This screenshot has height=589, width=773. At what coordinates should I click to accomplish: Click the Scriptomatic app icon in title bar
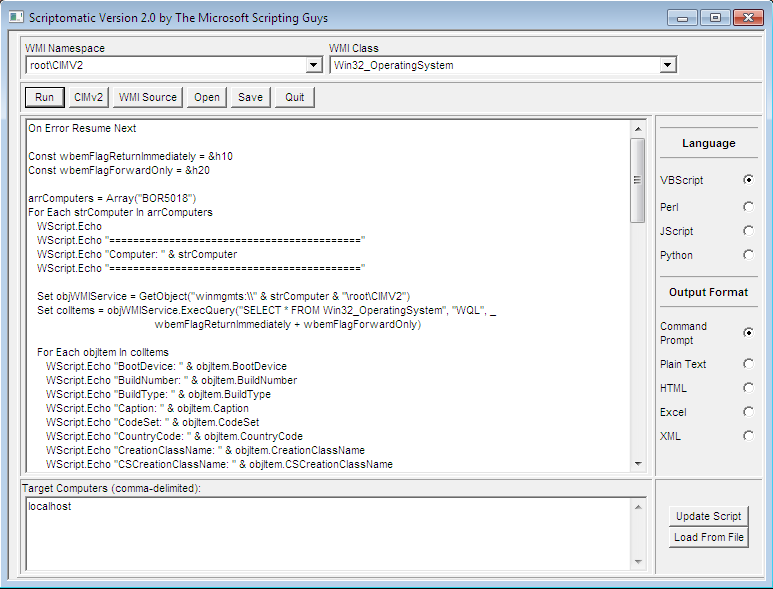pyautogui.click(x=16, y=17)
